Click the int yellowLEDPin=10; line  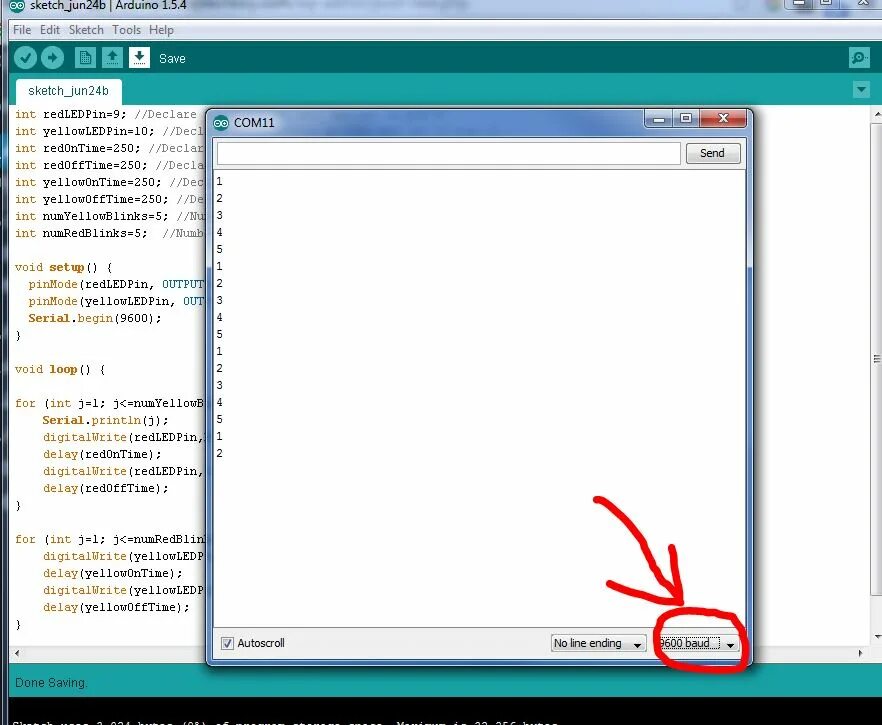click(84, 131)
